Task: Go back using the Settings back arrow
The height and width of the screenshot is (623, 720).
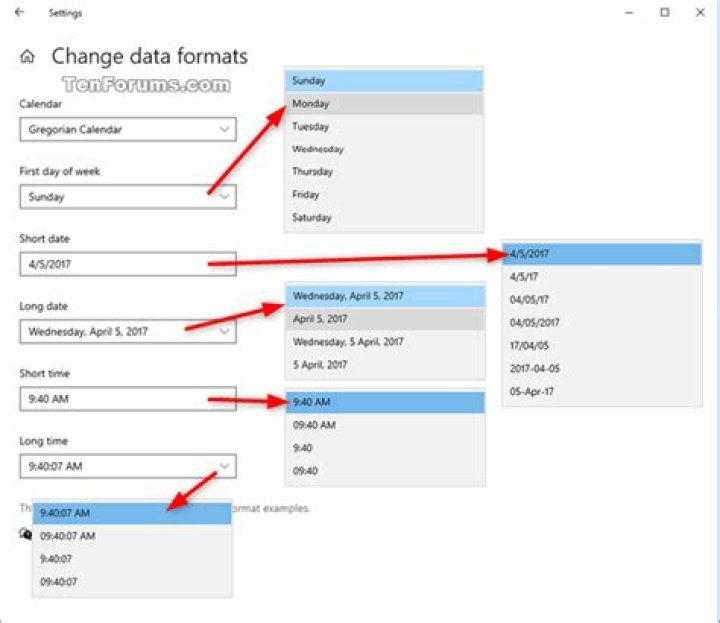Action: [19, 12]
